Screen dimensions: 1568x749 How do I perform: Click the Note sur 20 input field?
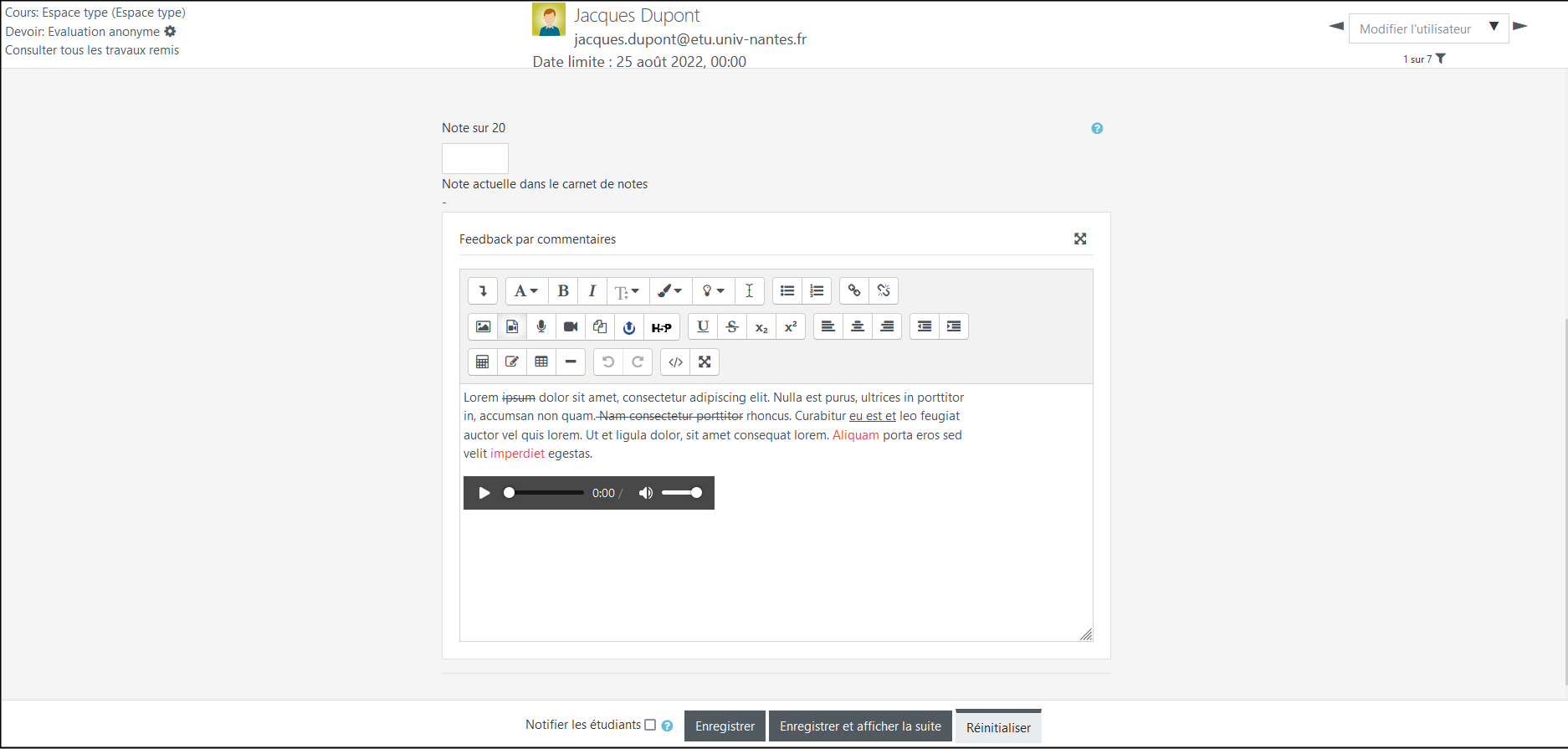(475, 158)
